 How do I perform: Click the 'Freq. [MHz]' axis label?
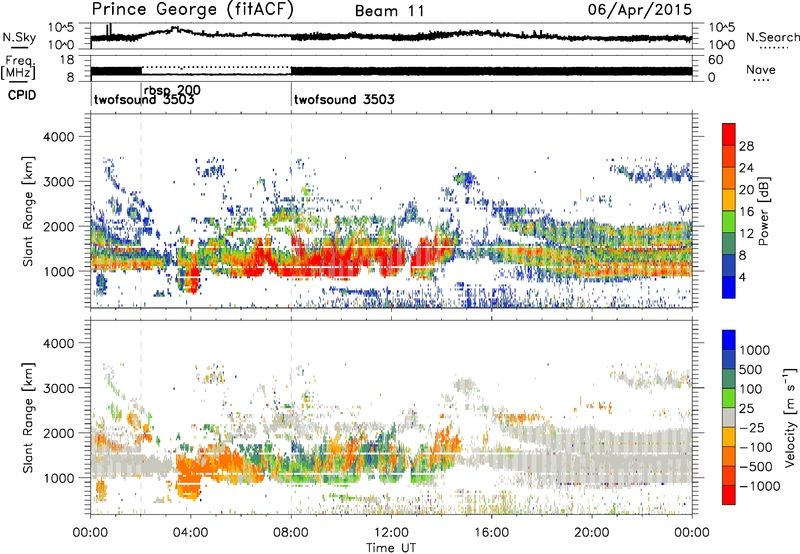pos(18,67)
